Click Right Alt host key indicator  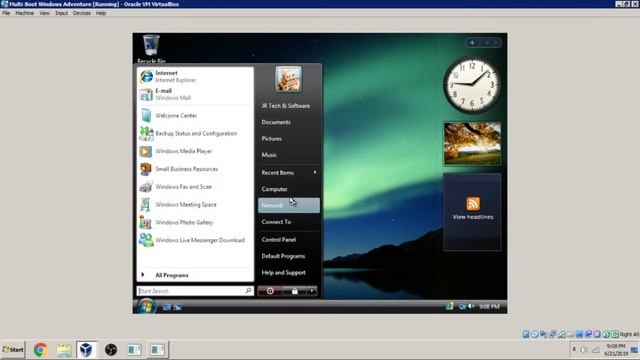[629, 334]
